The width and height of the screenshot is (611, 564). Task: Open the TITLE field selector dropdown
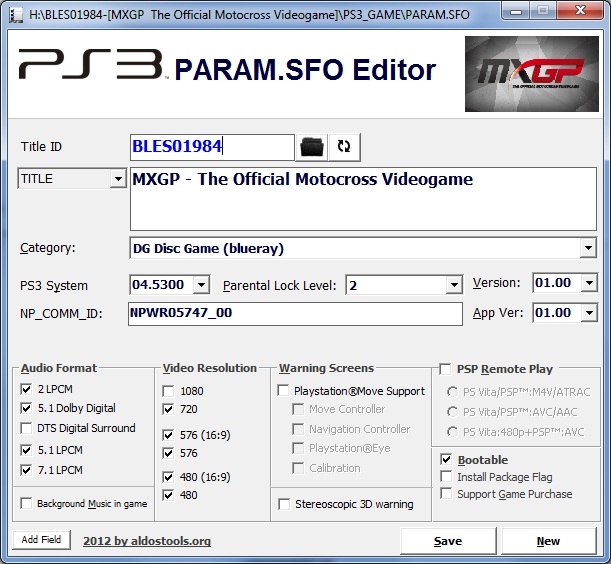[x=117, y=179]
